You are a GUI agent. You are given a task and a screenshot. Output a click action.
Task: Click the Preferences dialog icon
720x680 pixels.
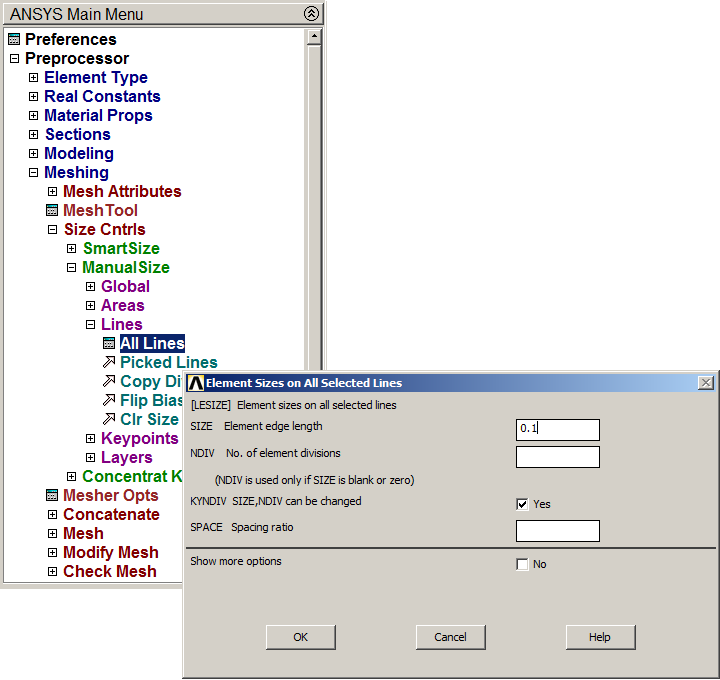[x=13, y=40]
